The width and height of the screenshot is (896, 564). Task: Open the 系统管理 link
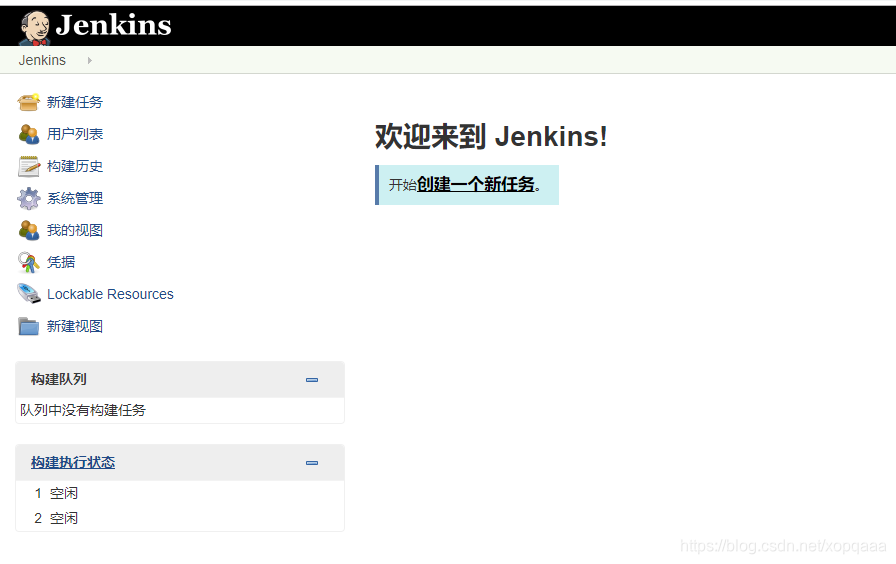point(75,198)
